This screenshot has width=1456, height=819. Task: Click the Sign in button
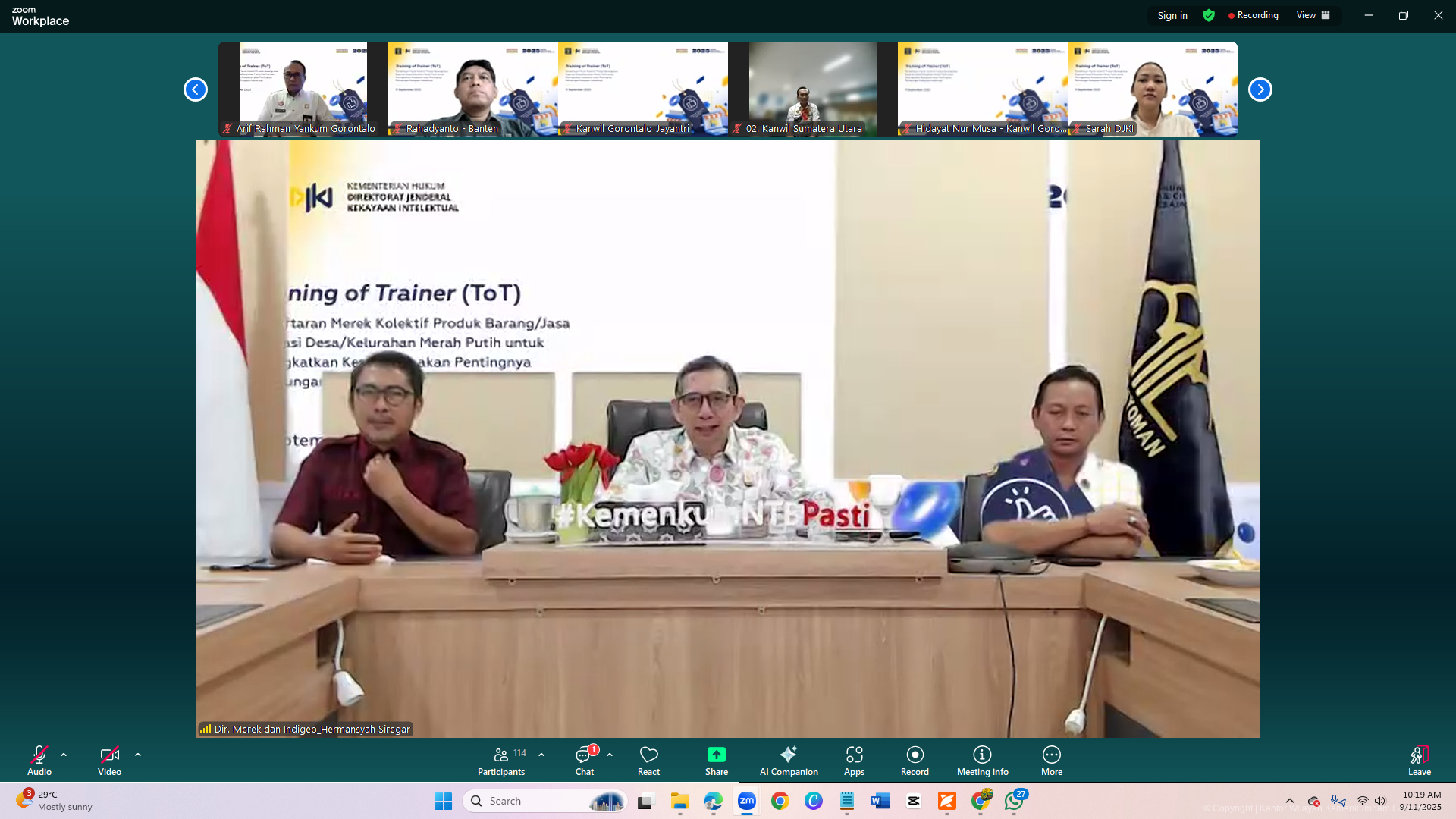click(x=1172, y=15)
